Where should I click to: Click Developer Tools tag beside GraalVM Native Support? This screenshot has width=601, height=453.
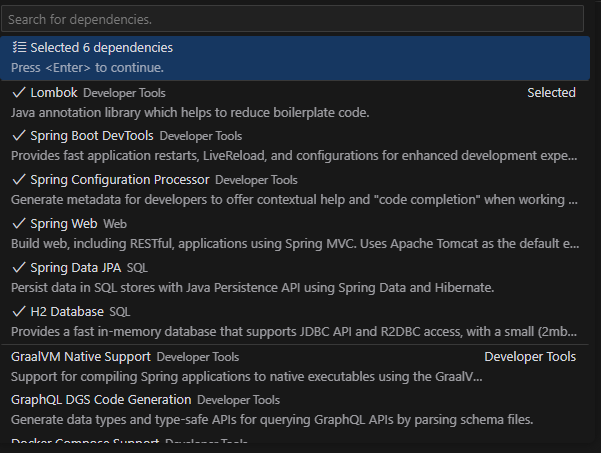point(198,357)
